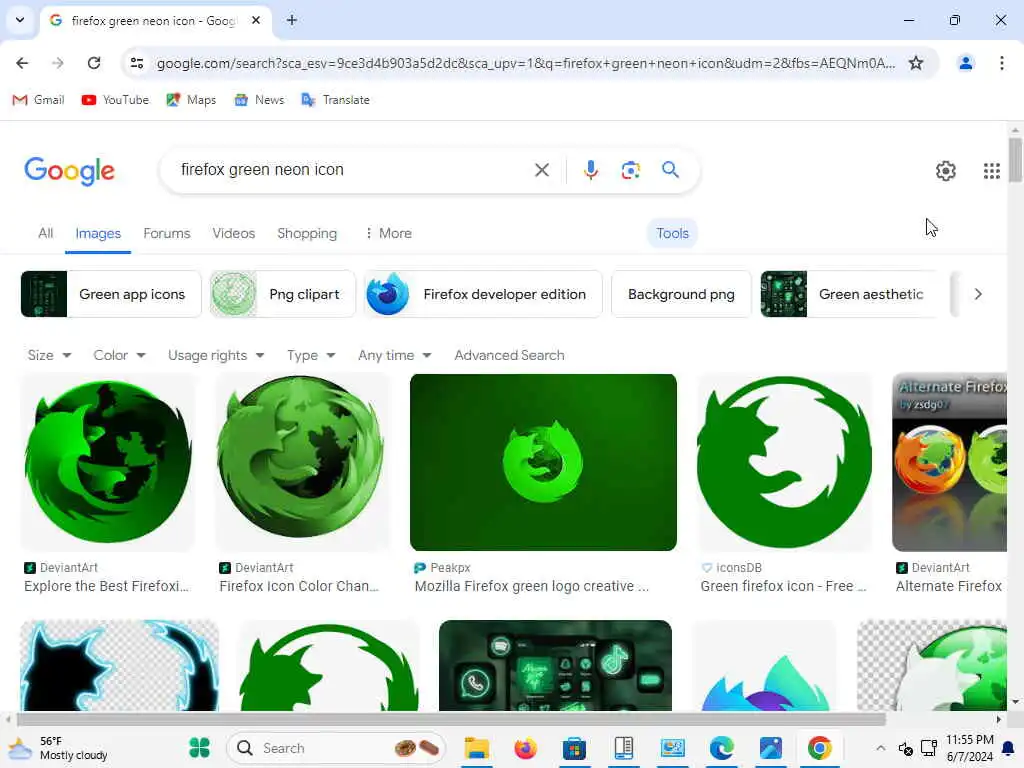Select the Green app icons chip
Viewport: 1024px width, 768px height.
tap(111, 295)
